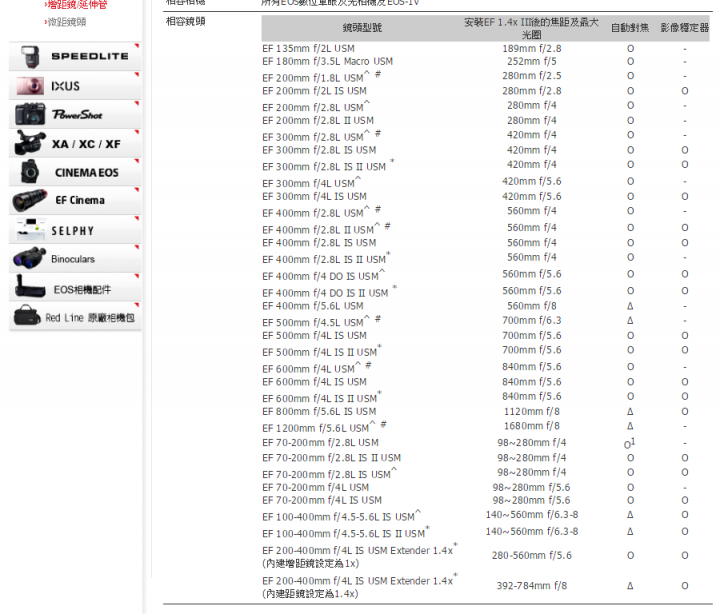Select the 自動對焦 column header

(x=630, y=28)
